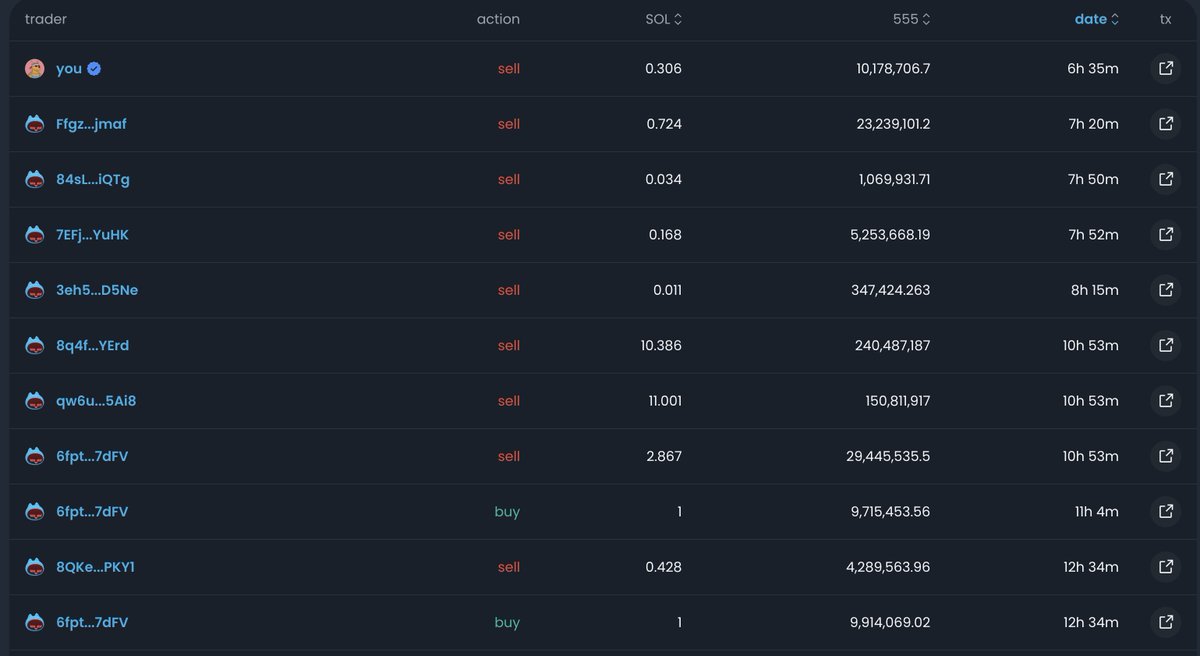
Task: Open trader 84sL...iQTg profile
Action: (x=92, y=180)
